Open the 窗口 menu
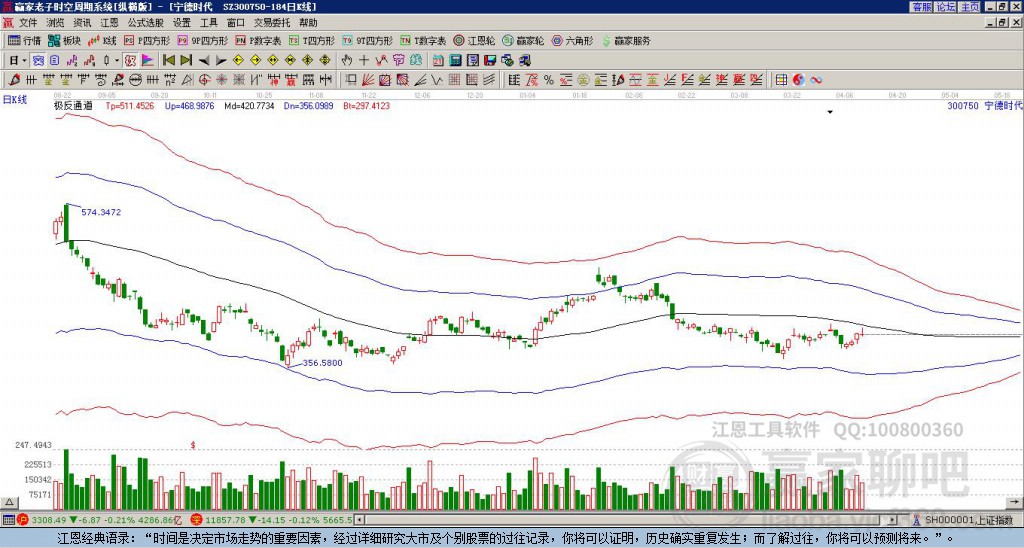 [x=236, y=23]
